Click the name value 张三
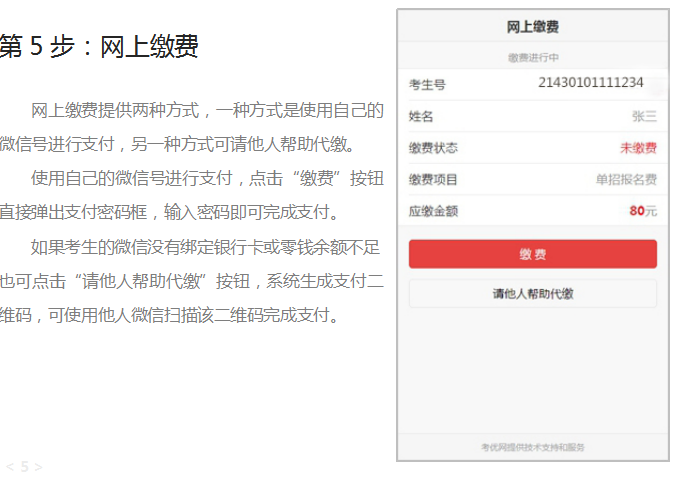 point(644,116)
